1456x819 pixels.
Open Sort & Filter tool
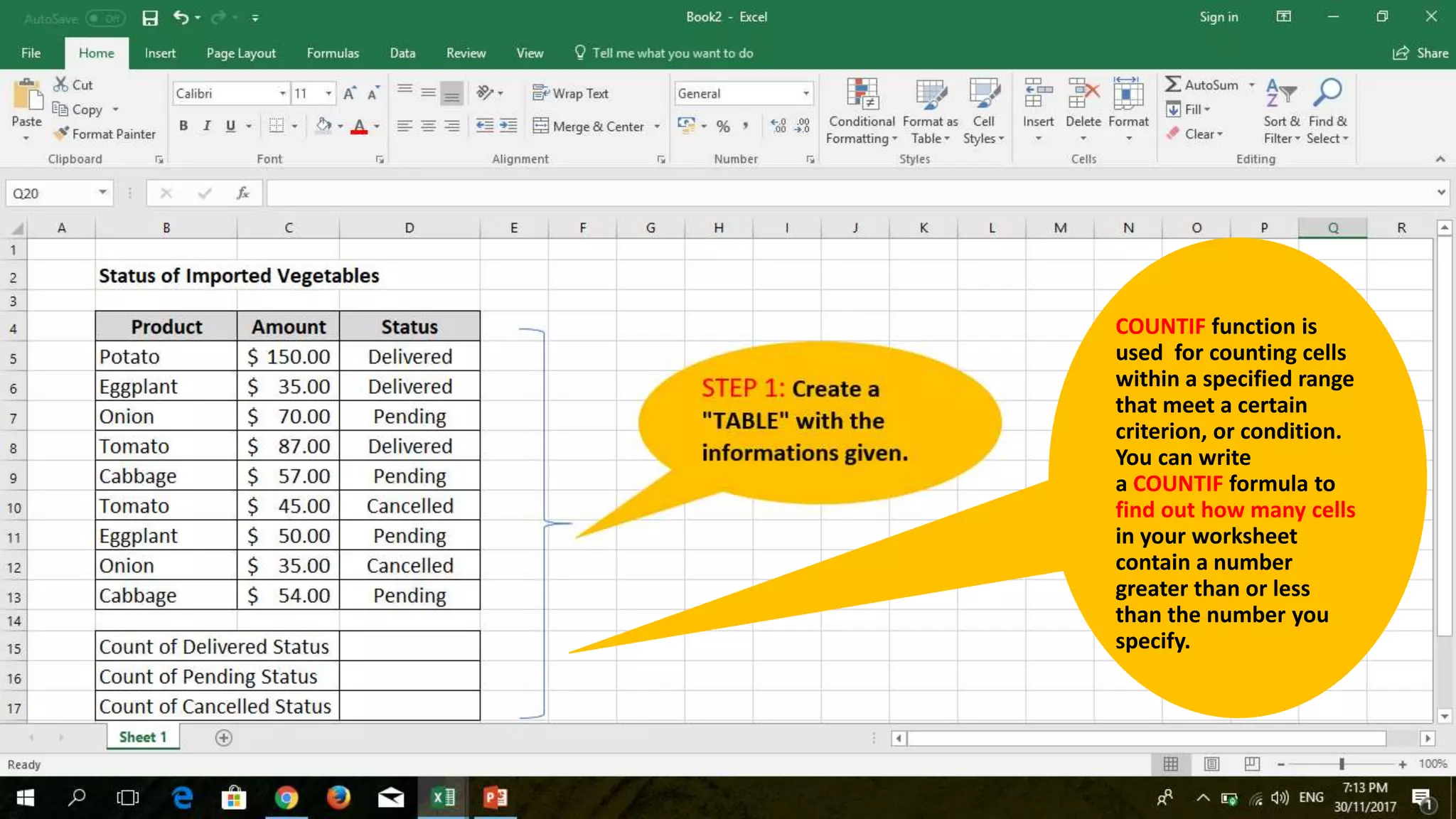[1281, 110]
